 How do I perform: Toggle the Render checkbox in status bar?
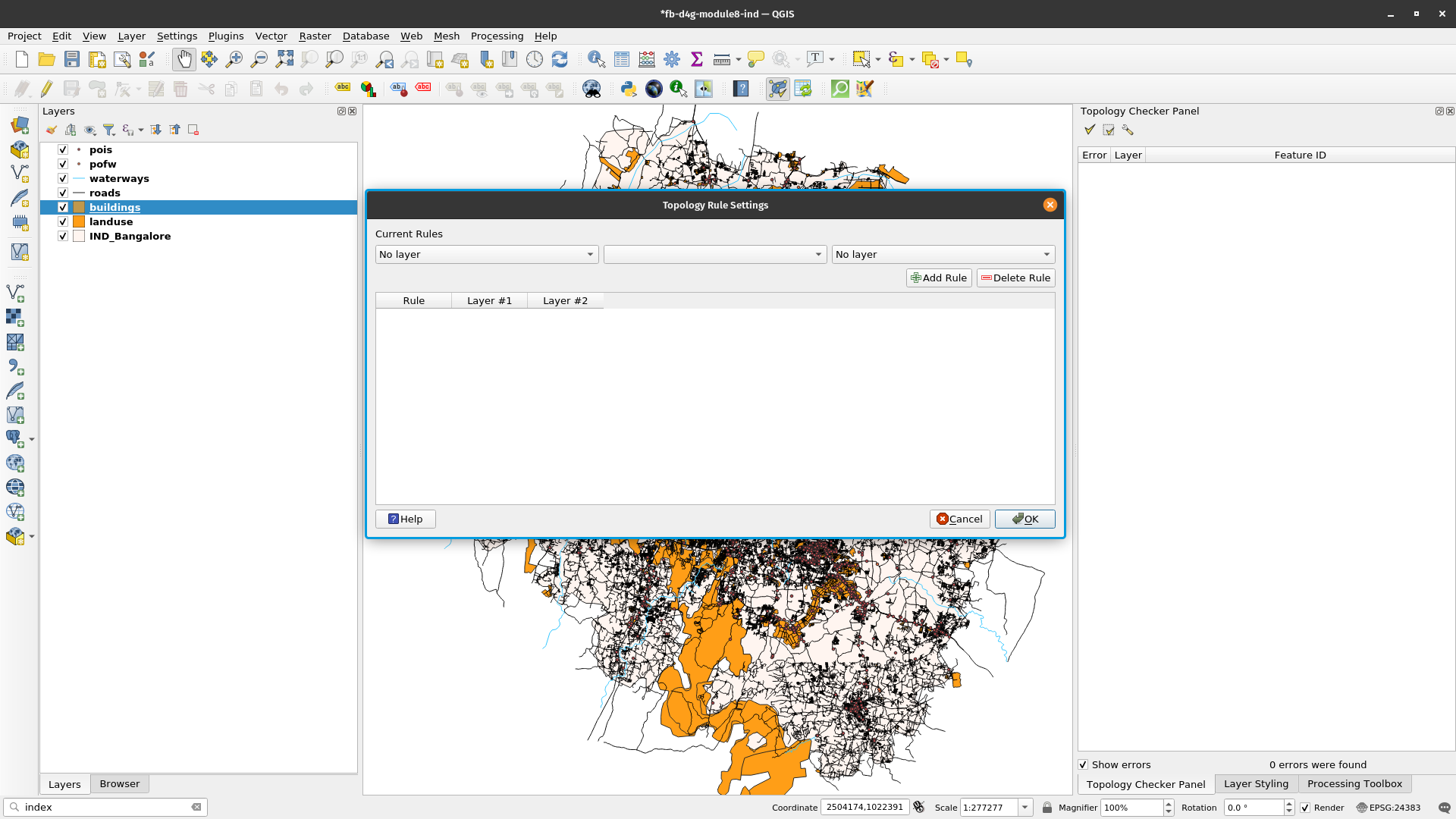click(x=1305, y=808)
